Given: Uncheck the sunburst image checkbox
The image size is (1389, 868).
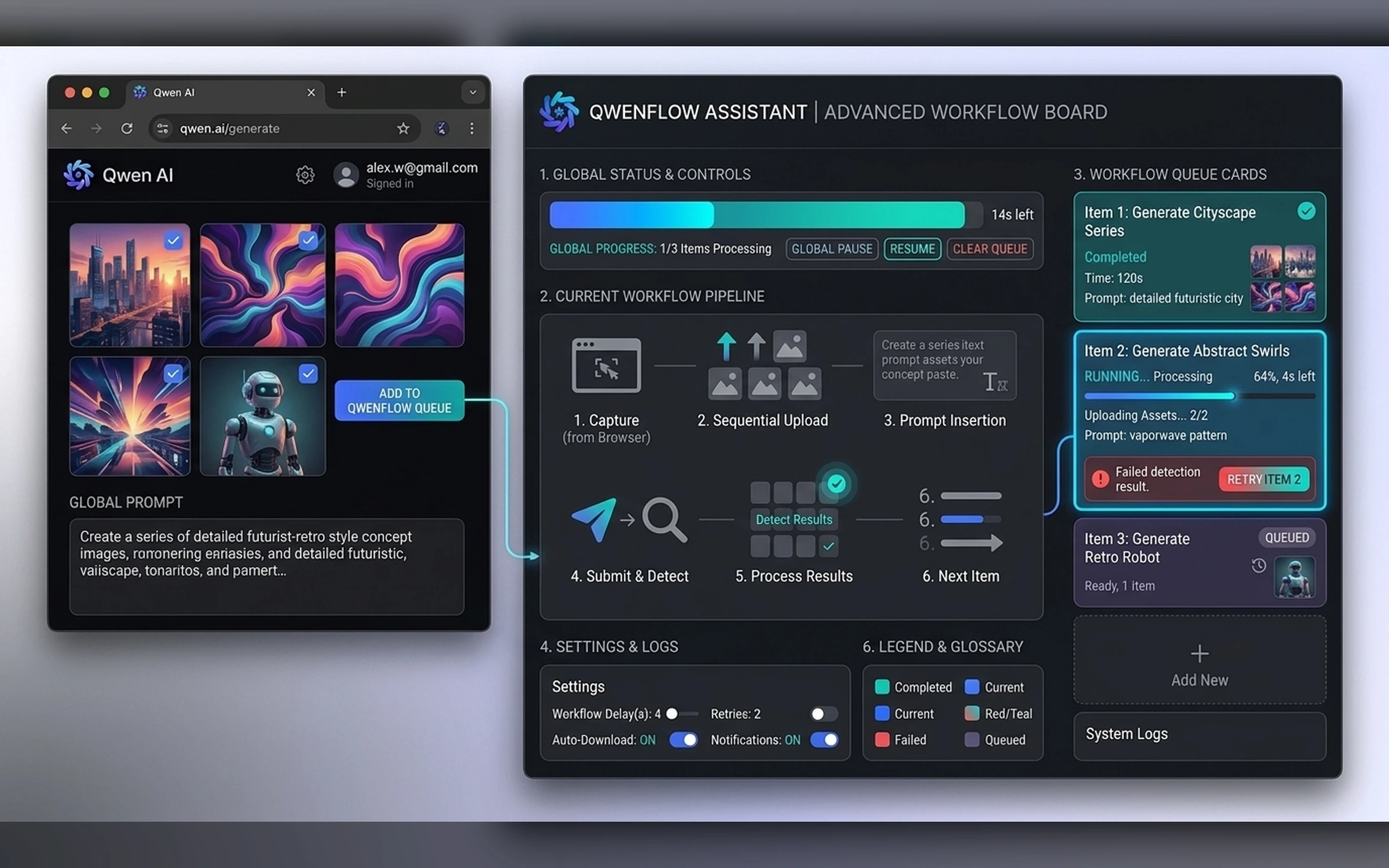Looking at the screenshot, I should 173,374.
